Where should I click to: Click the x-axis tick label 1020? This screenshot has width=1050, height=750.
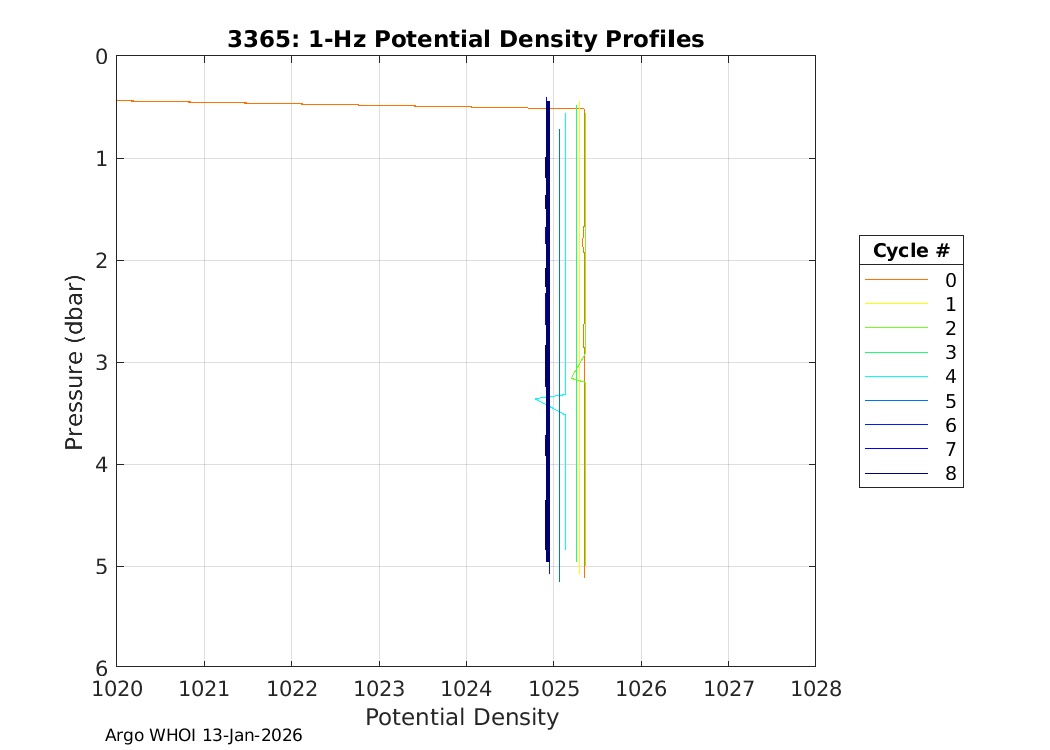[117, 689]
